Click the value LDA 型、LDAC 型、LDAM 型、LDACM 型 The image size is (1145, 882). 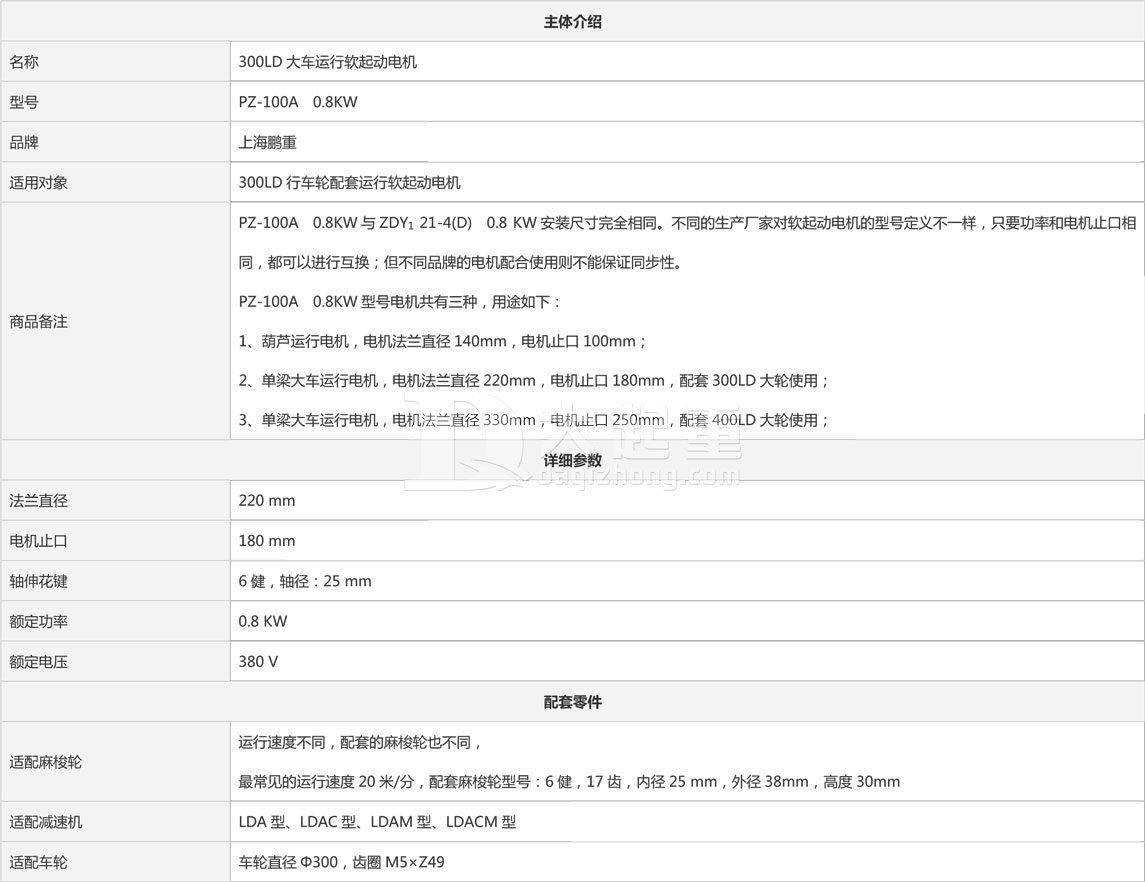pyautogui.click(x=377, y=822)
